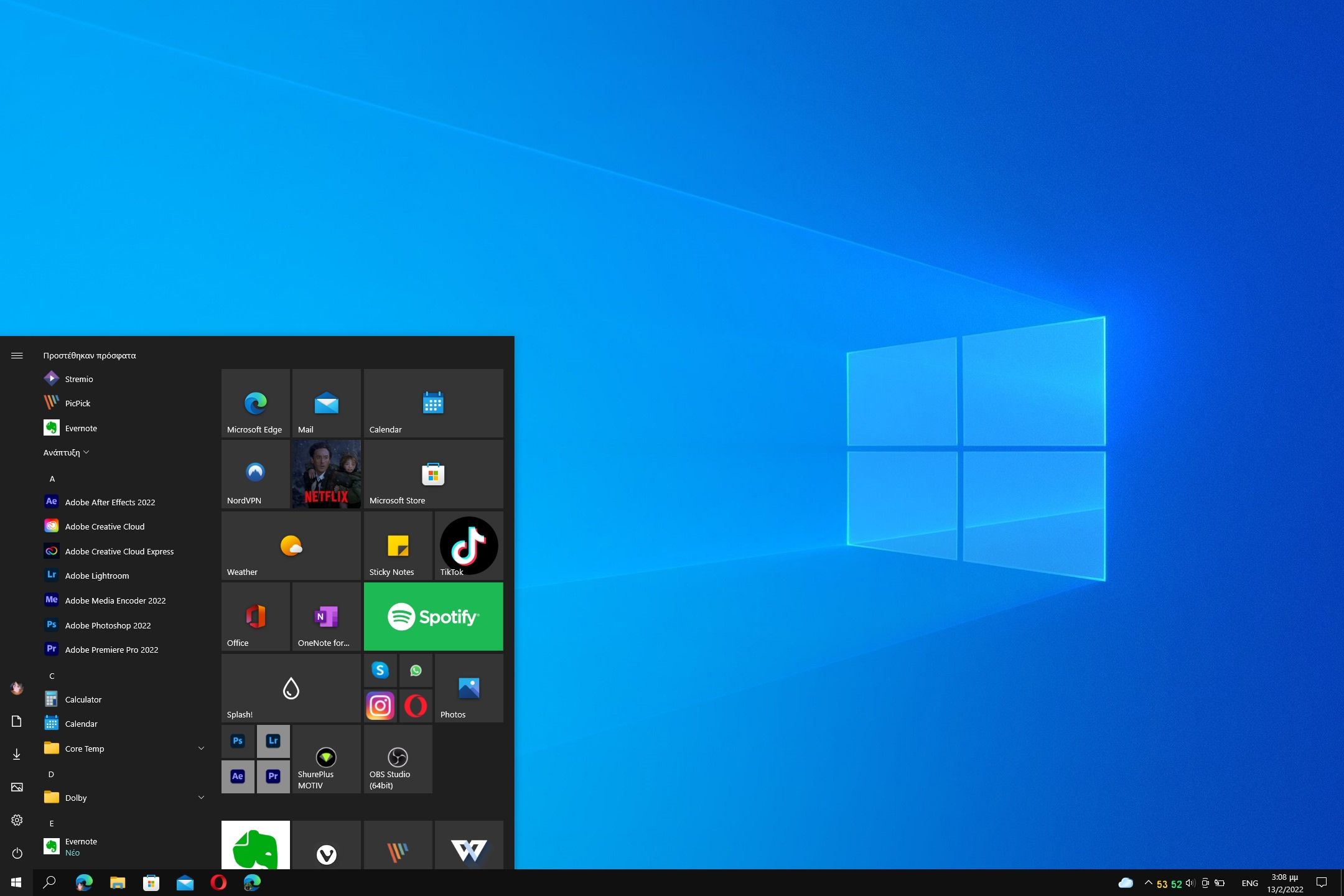This screenshot has width=1344, height=896.
Task: Launch Stremio from the recently added list
Action: click(79, 378)
